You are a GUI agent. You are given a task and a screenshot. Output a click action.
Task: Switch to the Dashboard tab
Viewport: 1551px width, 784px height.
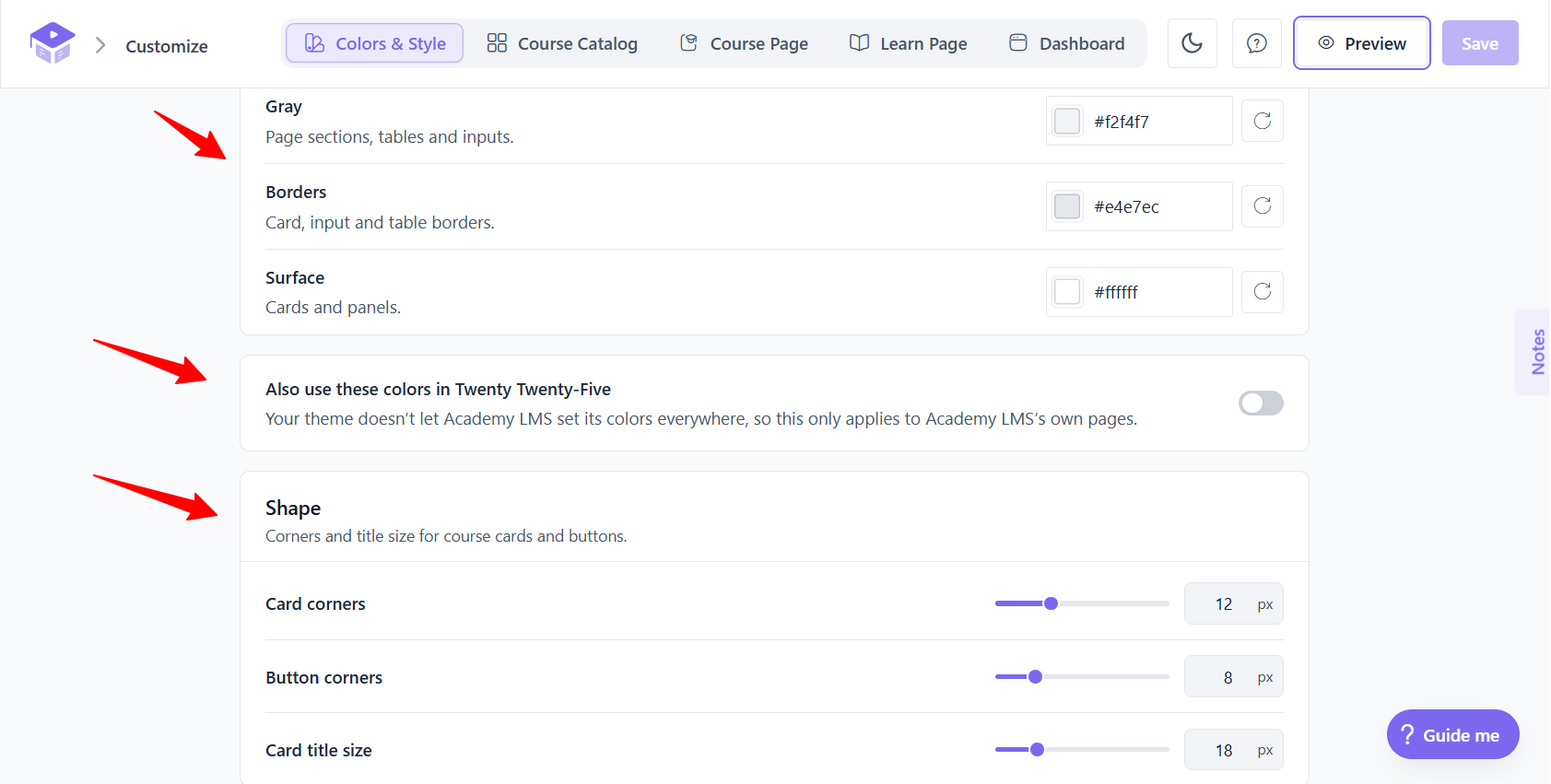1066,43
